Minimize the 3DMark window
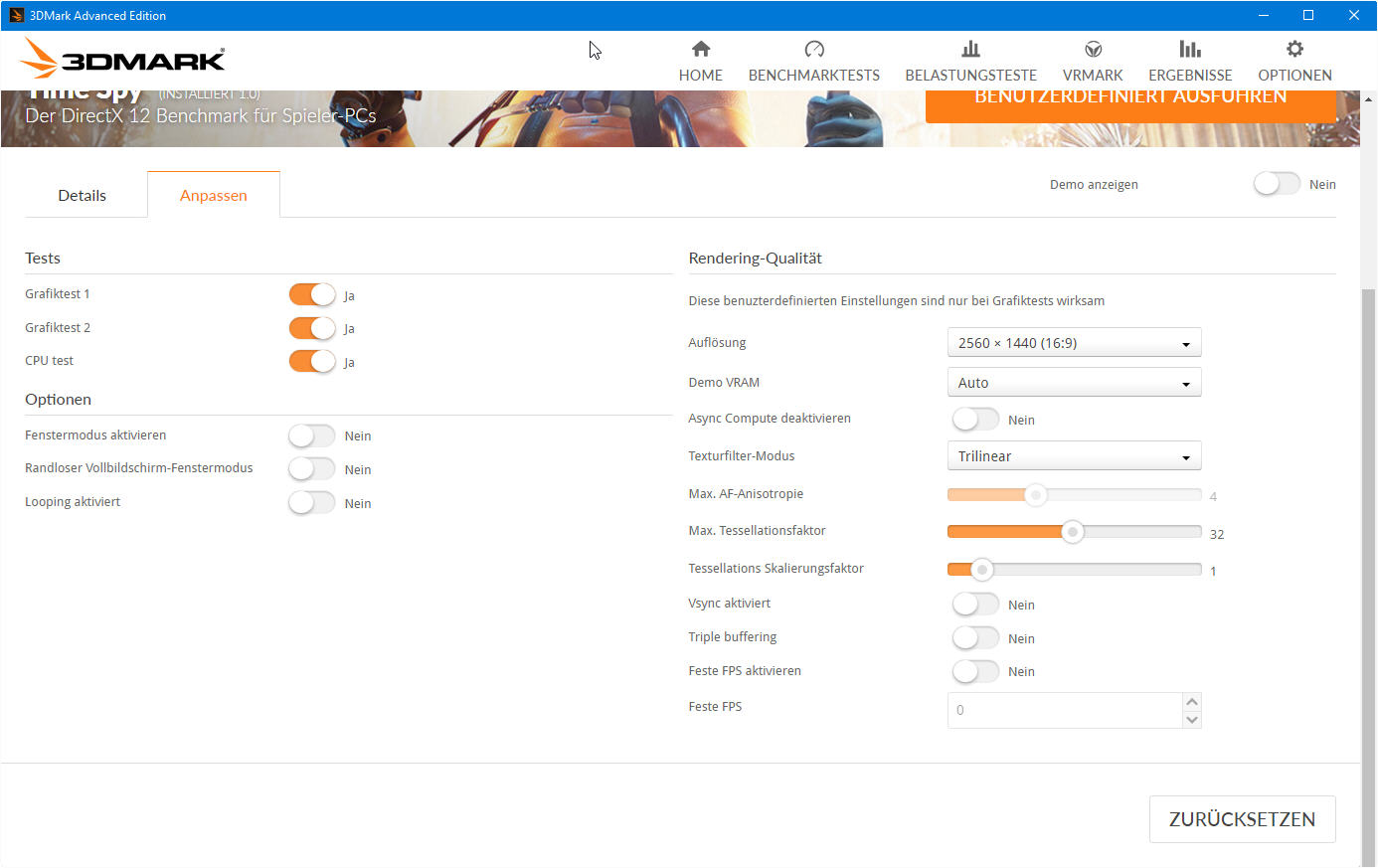 click(1264, 15)
